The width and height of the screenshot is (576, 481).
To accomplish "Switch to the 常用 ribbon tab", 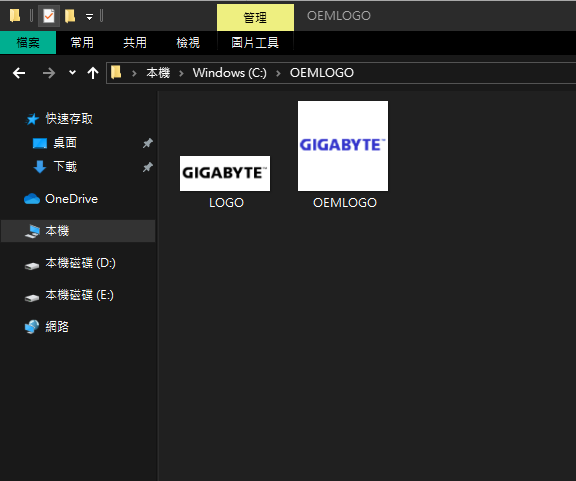I will (x=82, y=43).
